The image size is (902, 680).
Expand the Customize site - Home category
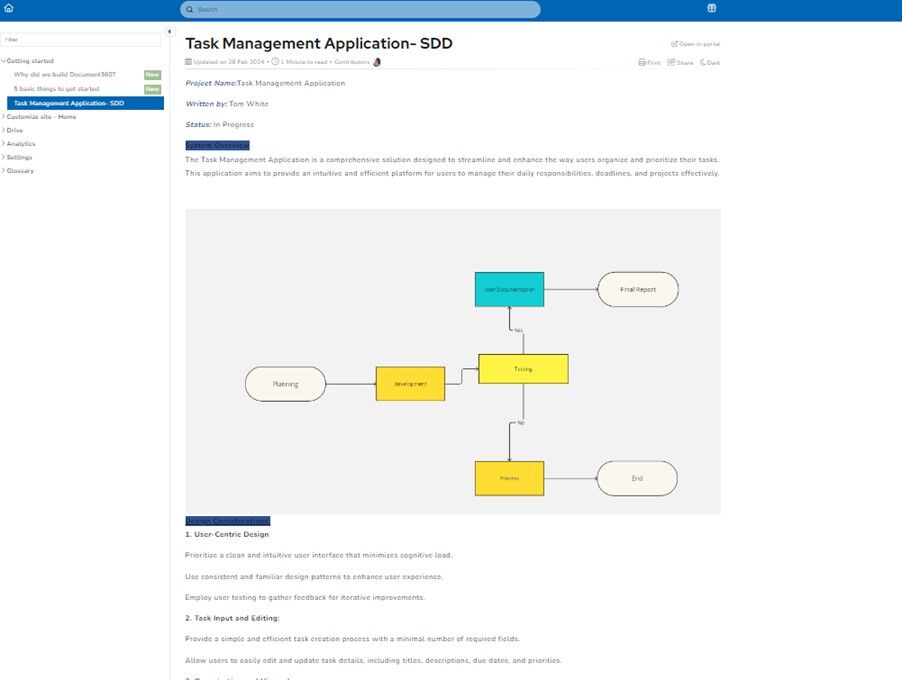click(4, 116)
